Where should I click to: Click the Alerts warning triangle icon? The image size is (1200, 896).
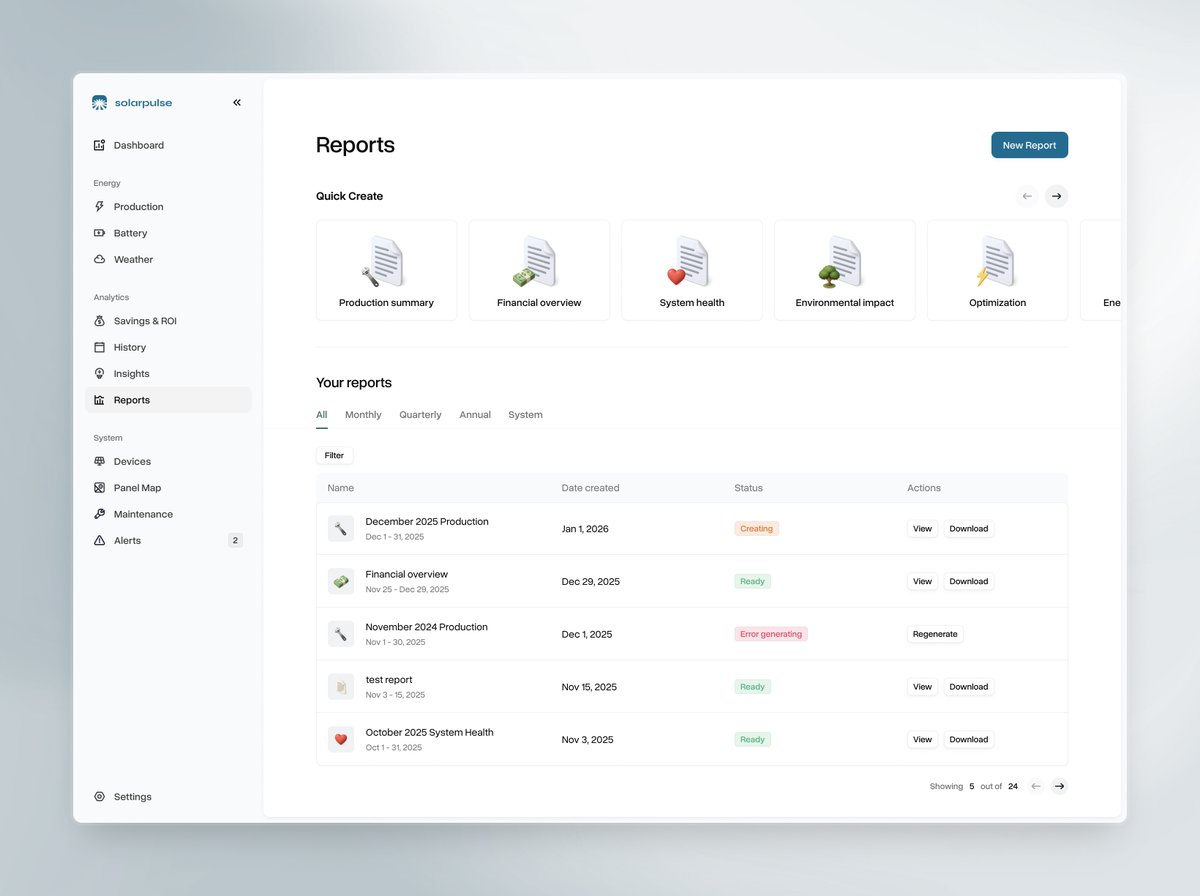click(x=99, y=540)
